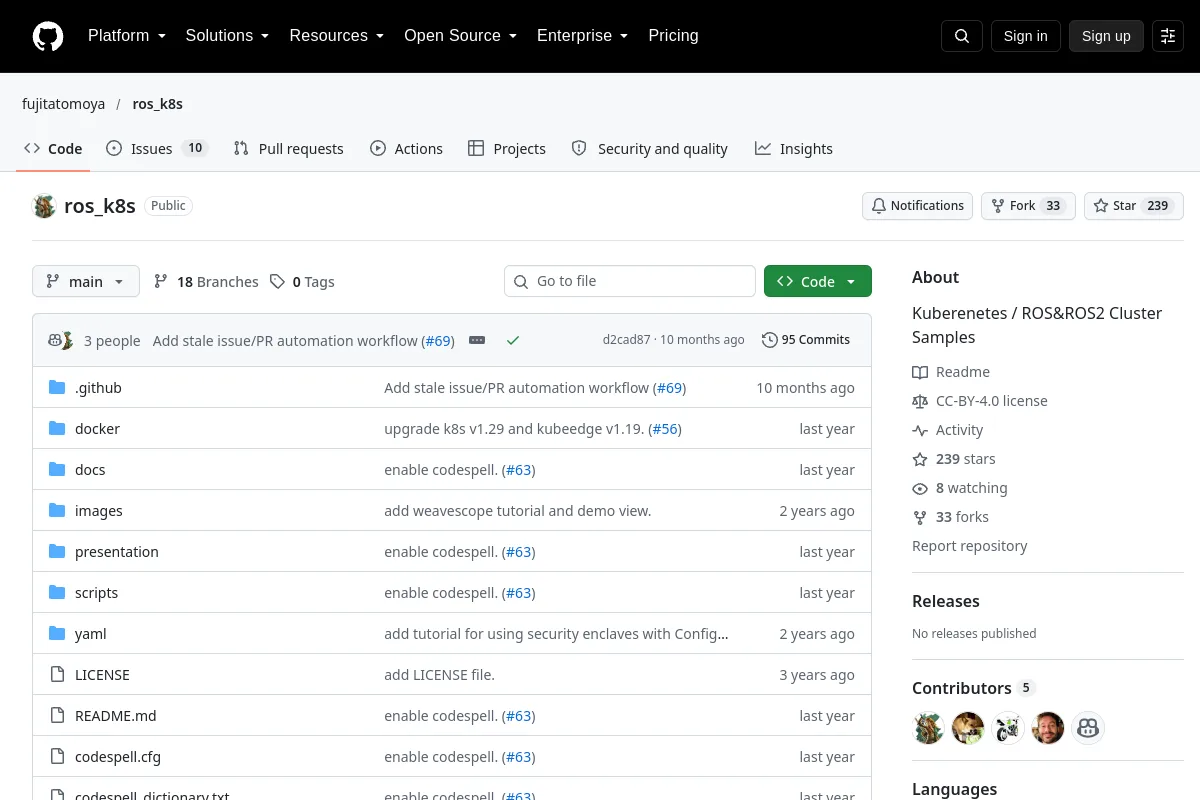
Task: Open the presentation folder link
Action: click(x=117, y=552)
